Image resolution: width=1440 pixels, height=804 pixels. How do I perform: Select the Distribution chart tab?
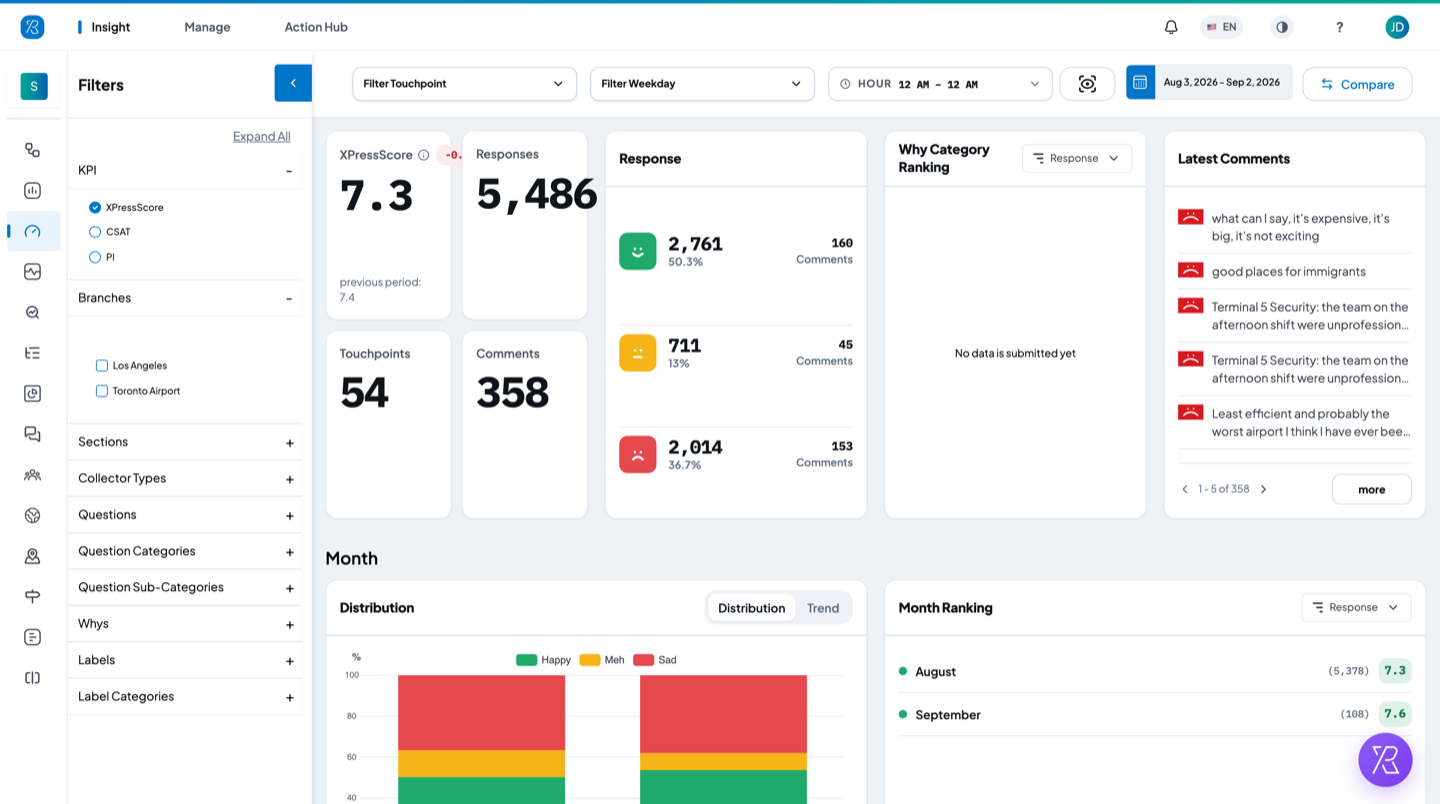click(x=751, y=608)
